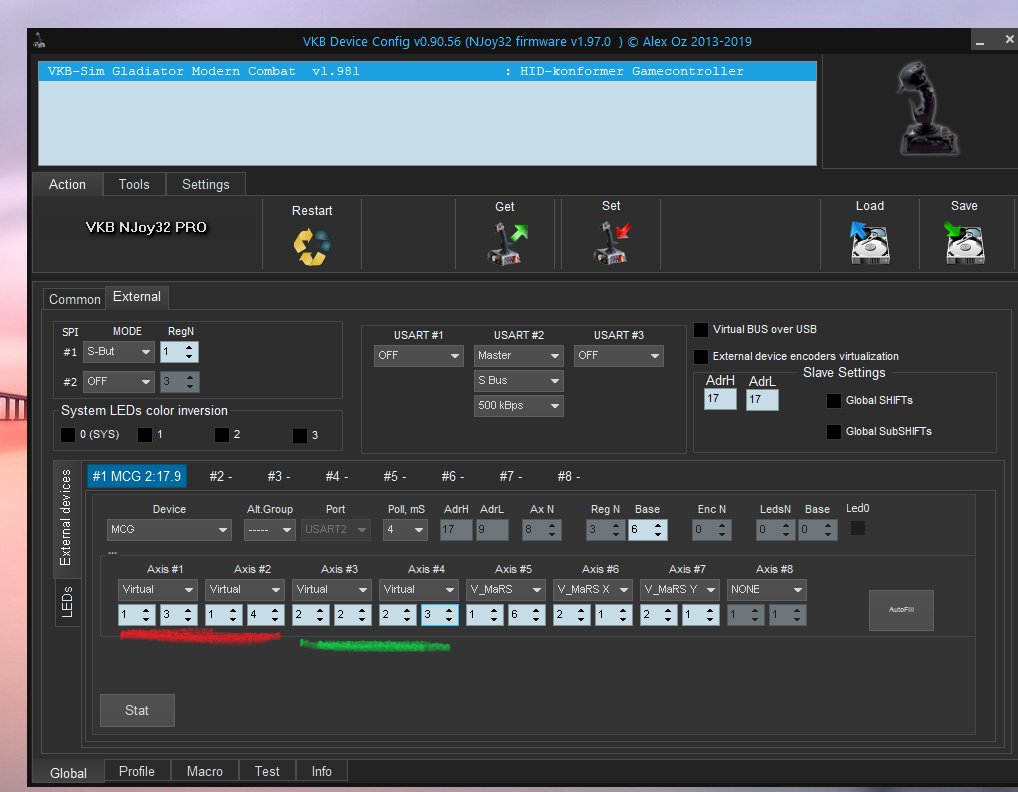Click the LedsN stepper field
Image resolution: width=1018 pixels, height=792 pixels.
[776, 530]
